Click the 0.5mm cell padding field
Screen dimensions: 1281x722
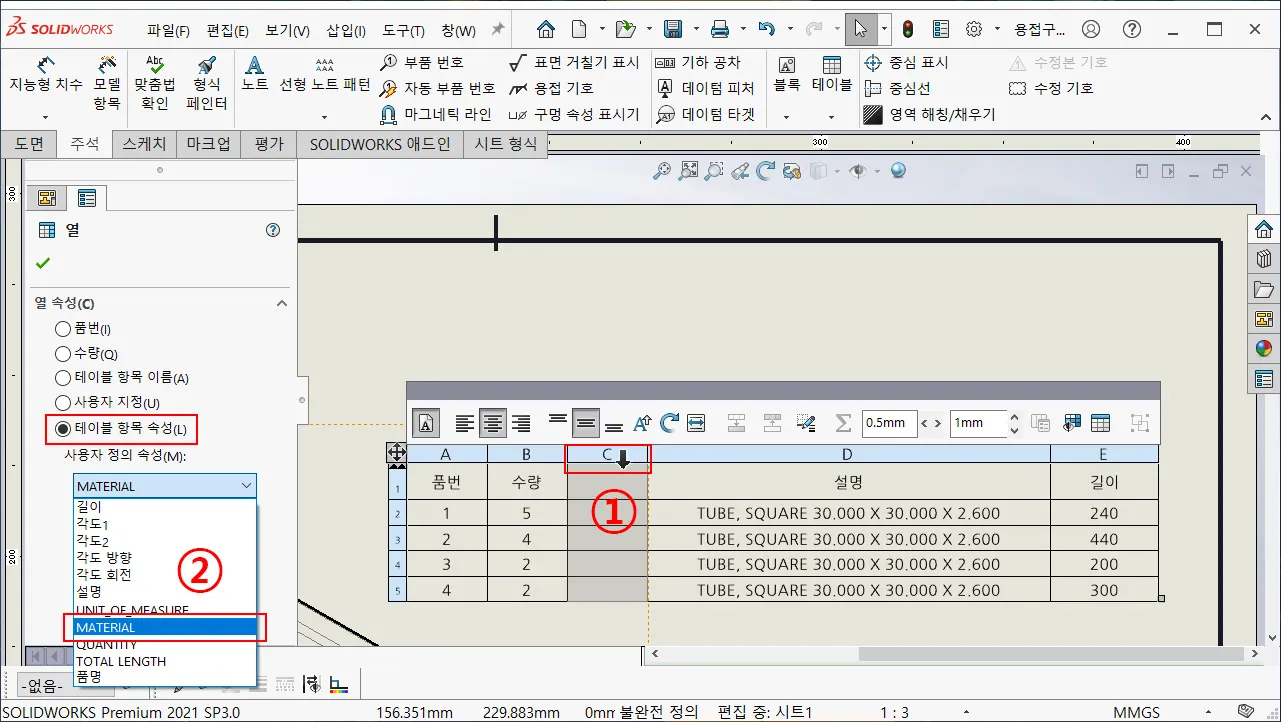pos(888,423)
